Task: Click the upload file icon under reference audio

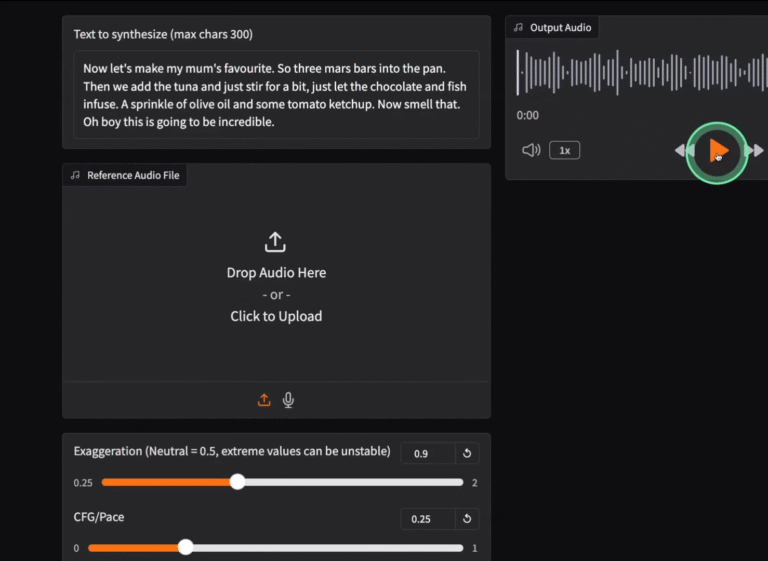Action: (264, 400)
